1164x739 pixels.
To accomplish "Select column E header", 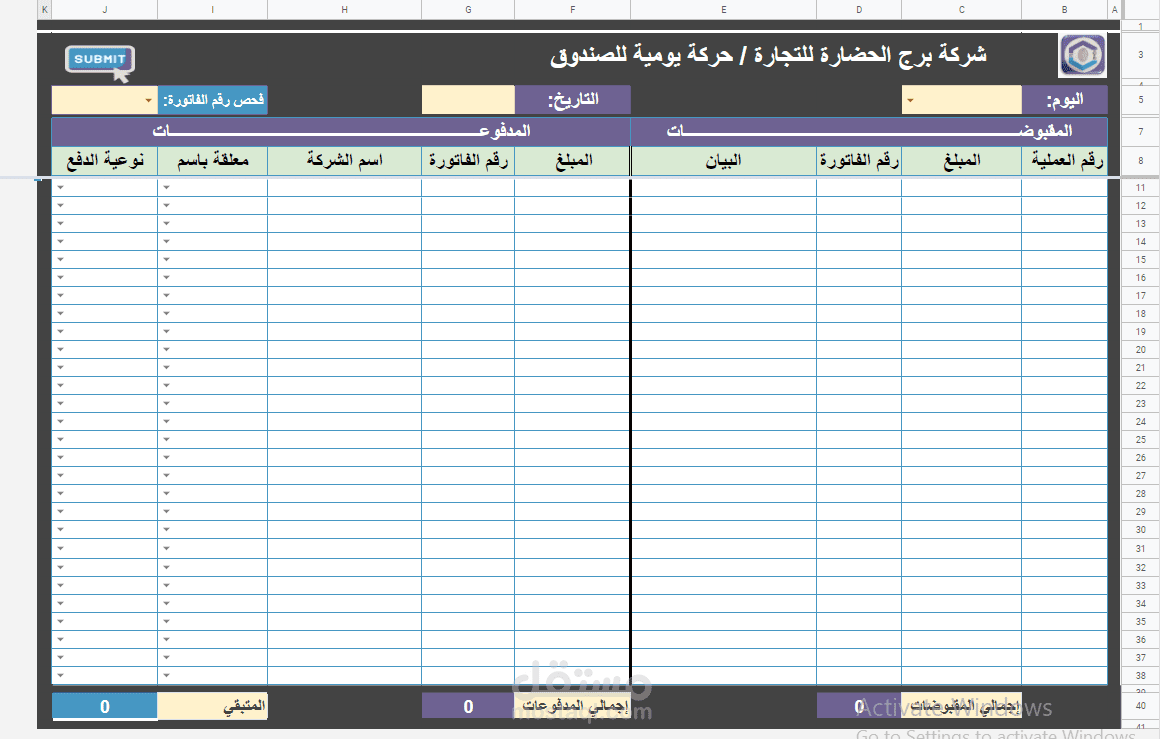I will coord(724,10).
